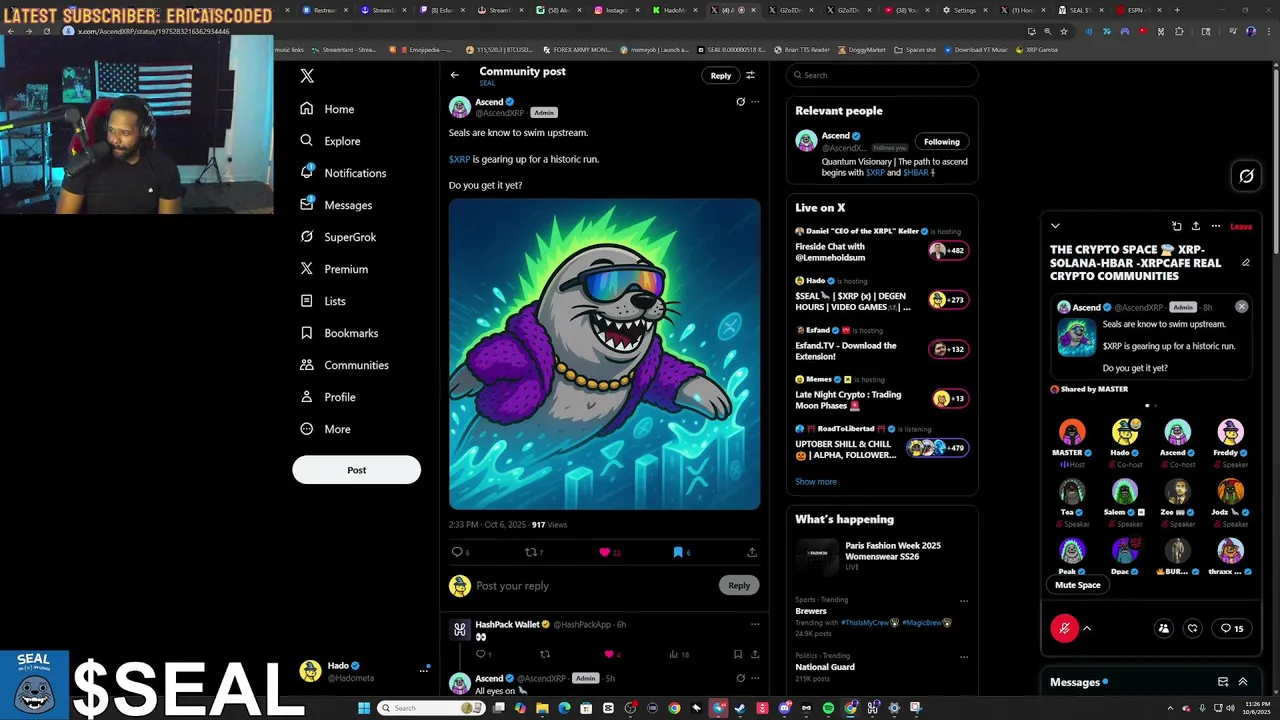1280x720 pixels.
Task: Click comment icon under main post
Action: (x=457, y=552)
